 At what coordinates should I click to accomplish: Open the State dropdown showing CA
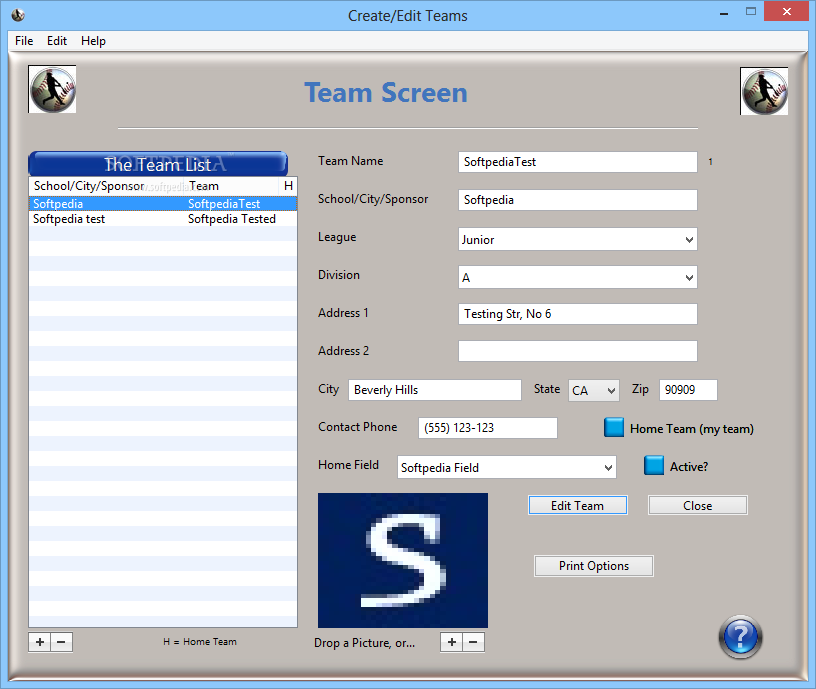(x=594, y=390)
